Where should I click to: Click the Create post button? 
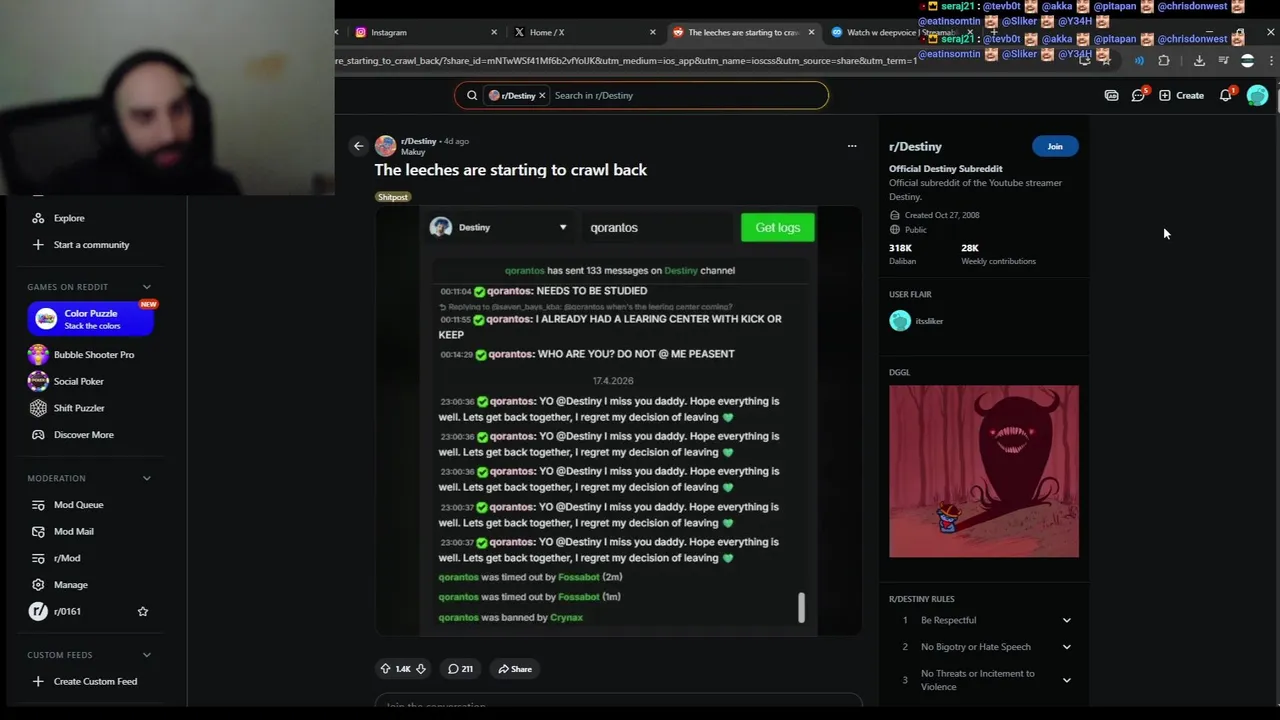1181,95
